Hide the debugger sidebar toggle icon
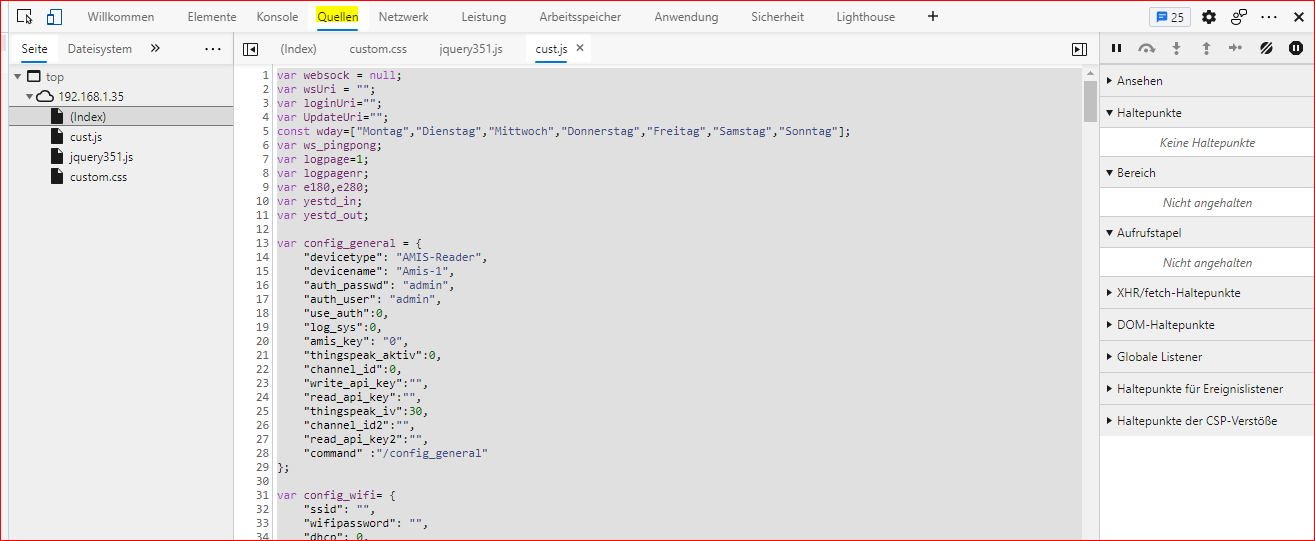 1079,49
